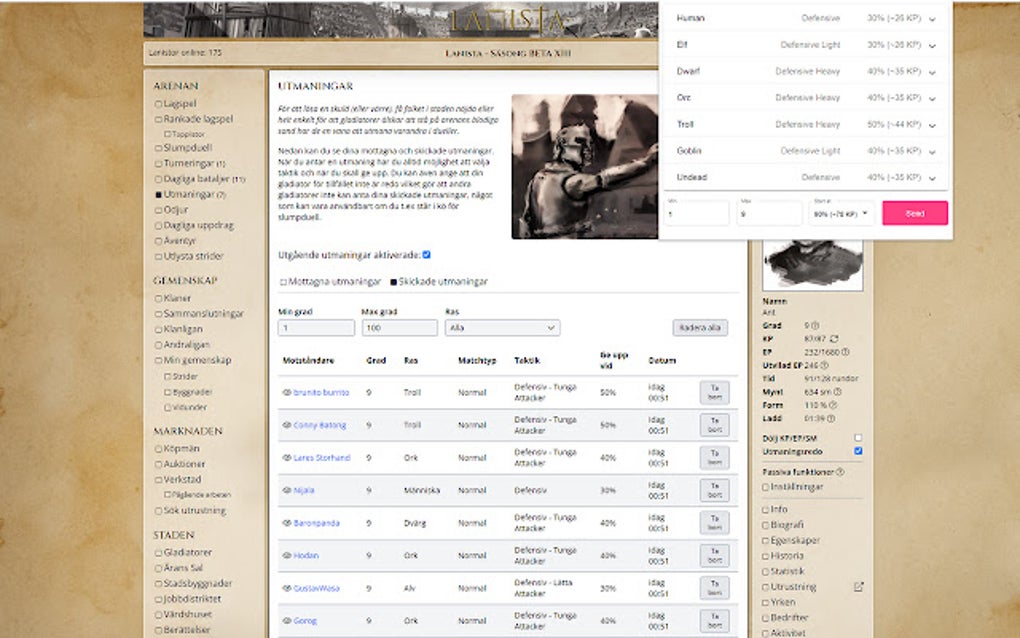Click the info icon beside Grad 9
Screen dimensions: 1020x638
[x=814, y=325]
